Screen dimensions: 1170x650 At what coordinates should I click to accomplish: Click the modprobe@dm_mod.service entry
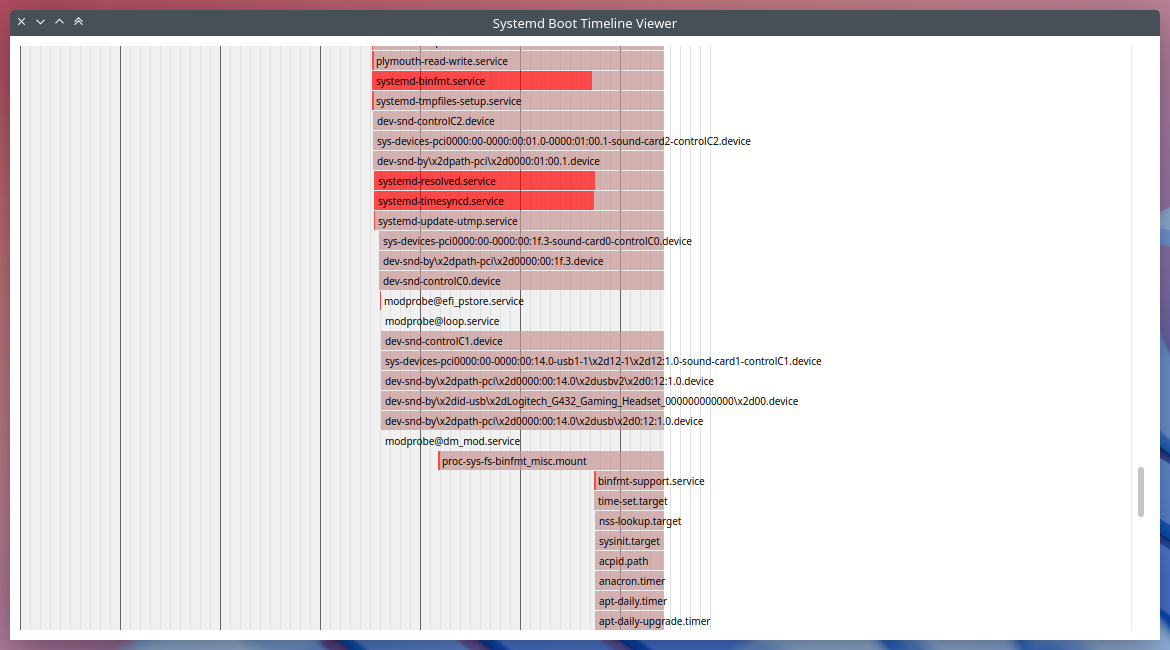point(452,441)
